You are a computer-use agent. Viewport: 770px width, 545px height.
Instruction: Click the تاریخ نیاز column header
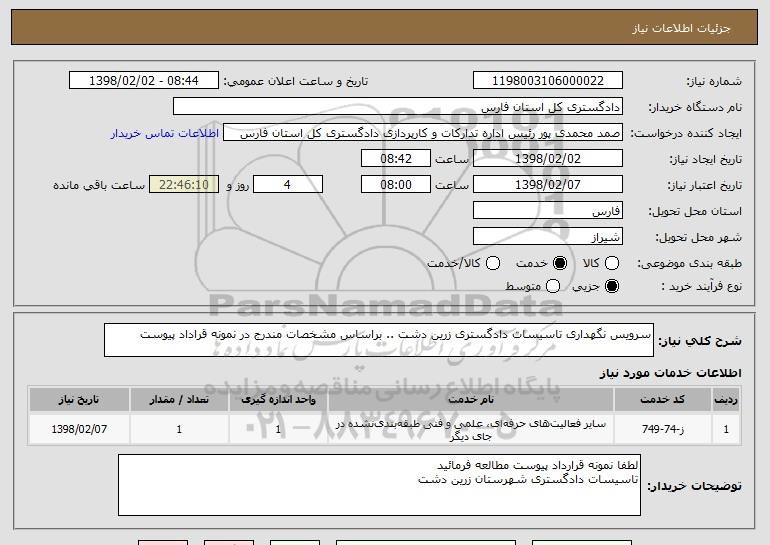coord(79,400)
